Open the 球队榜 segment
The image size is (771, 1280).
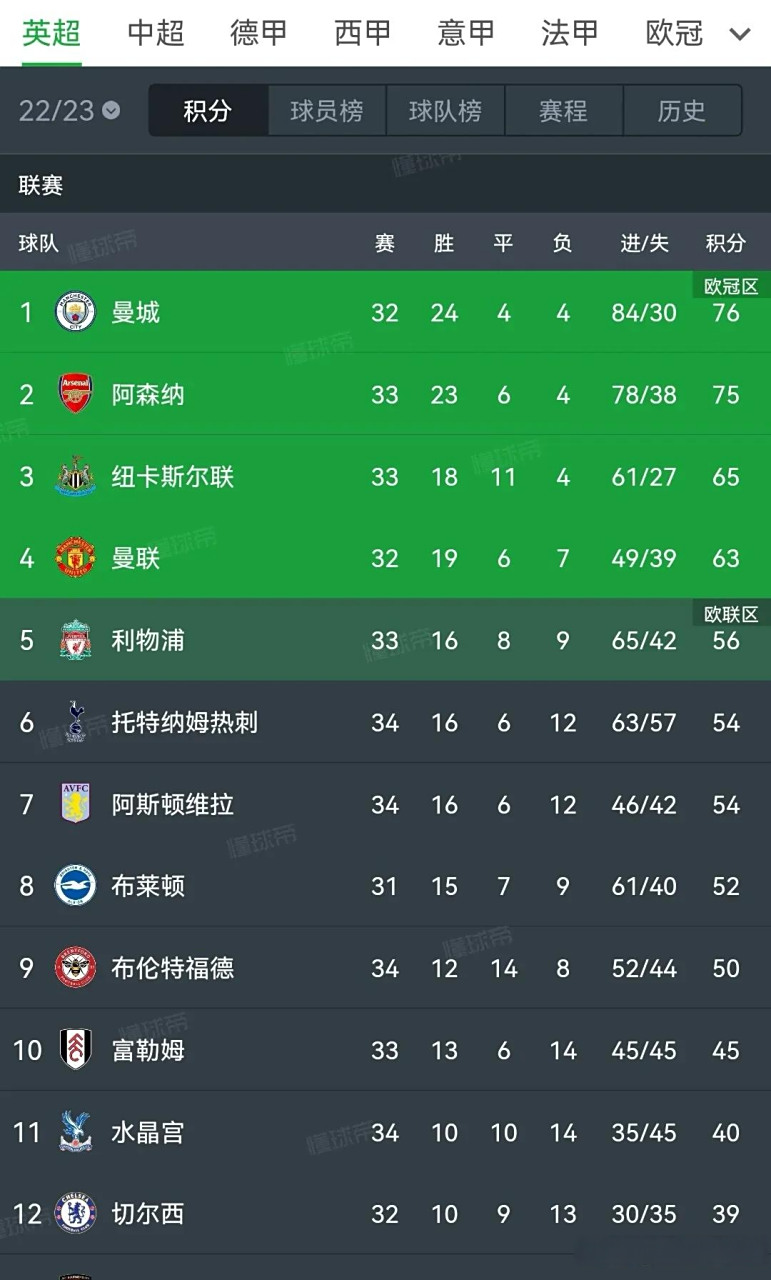click(x=445, y=110)
